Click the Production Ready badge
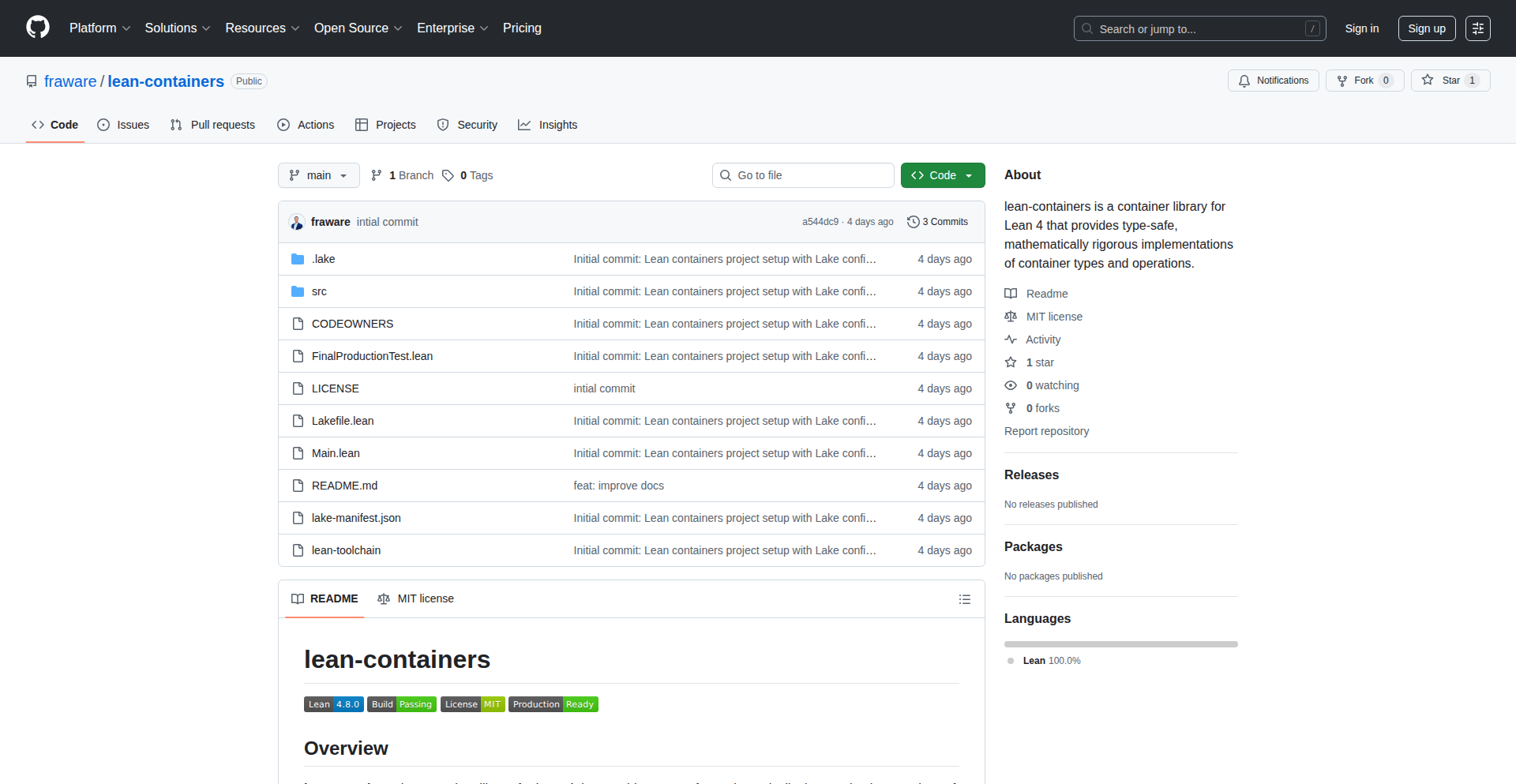Image resolution: width=1516 pixels, height=784 pixels. [553, 704]
